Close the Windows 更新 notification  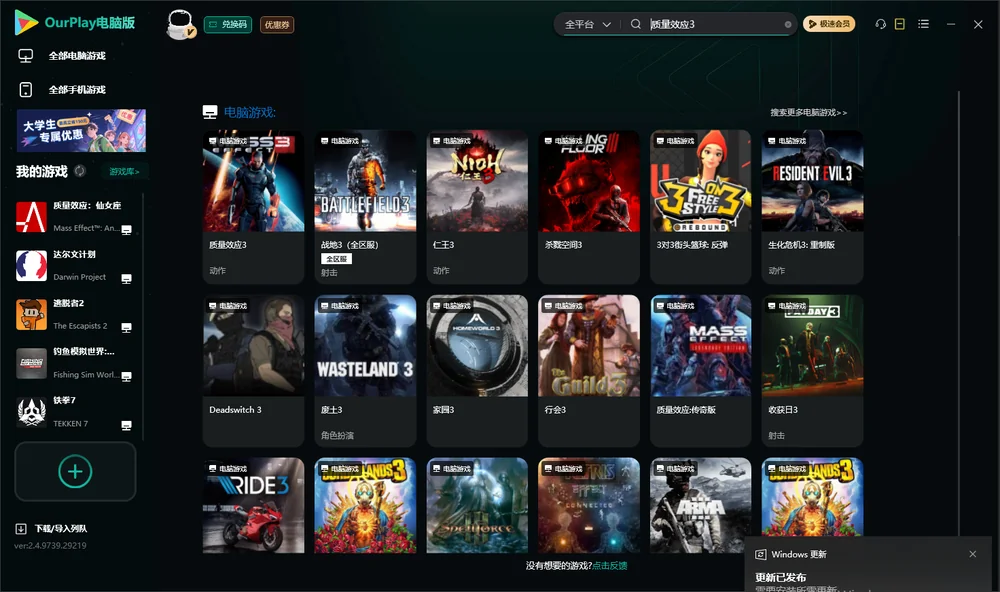[973, 554]
